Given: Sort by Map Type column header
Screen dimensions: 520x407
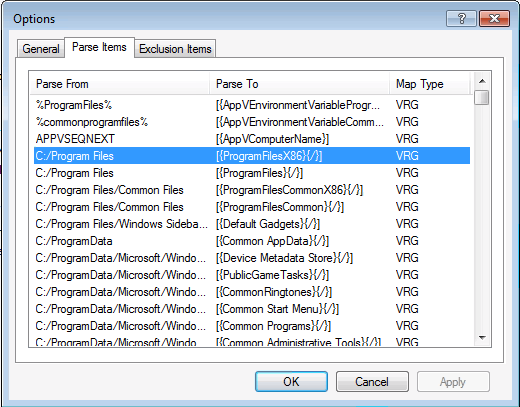Looking at the screenshot, I should 430,84.
